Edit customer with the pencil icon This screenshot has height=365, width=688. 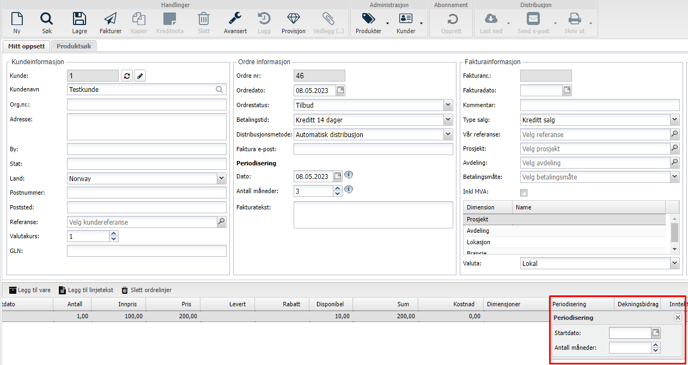point(140,76)
